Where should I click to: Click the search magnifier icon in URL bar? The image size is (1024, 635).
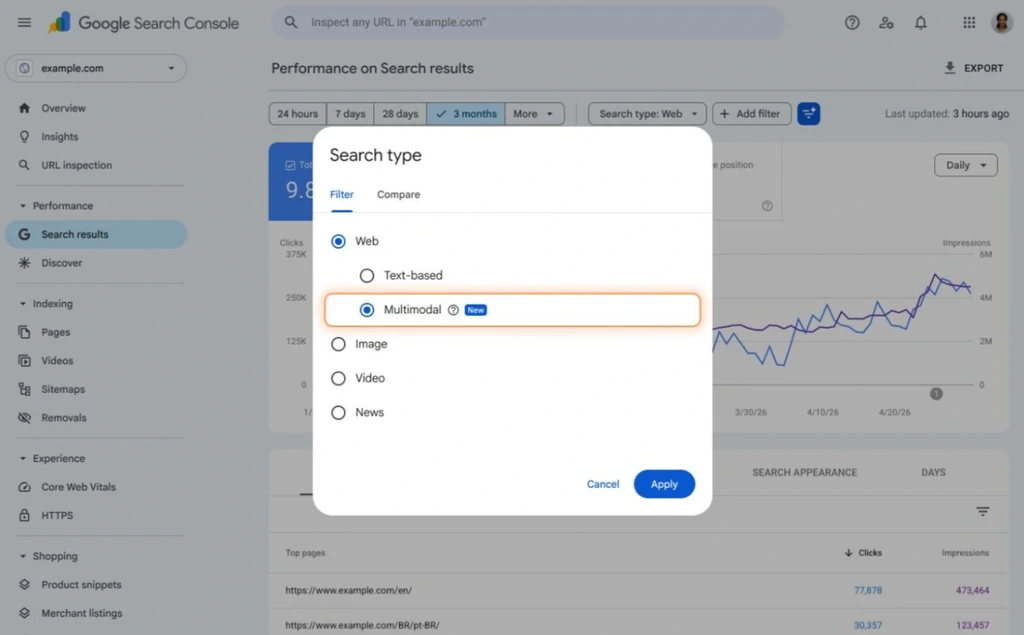click(291, 22)
